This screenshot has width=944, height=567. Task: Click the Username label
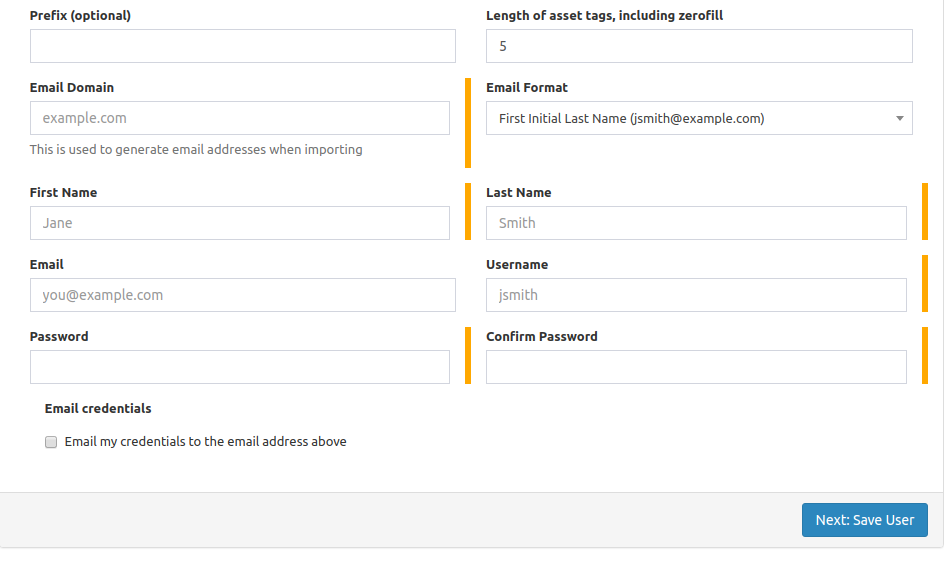tap(517, 264)
